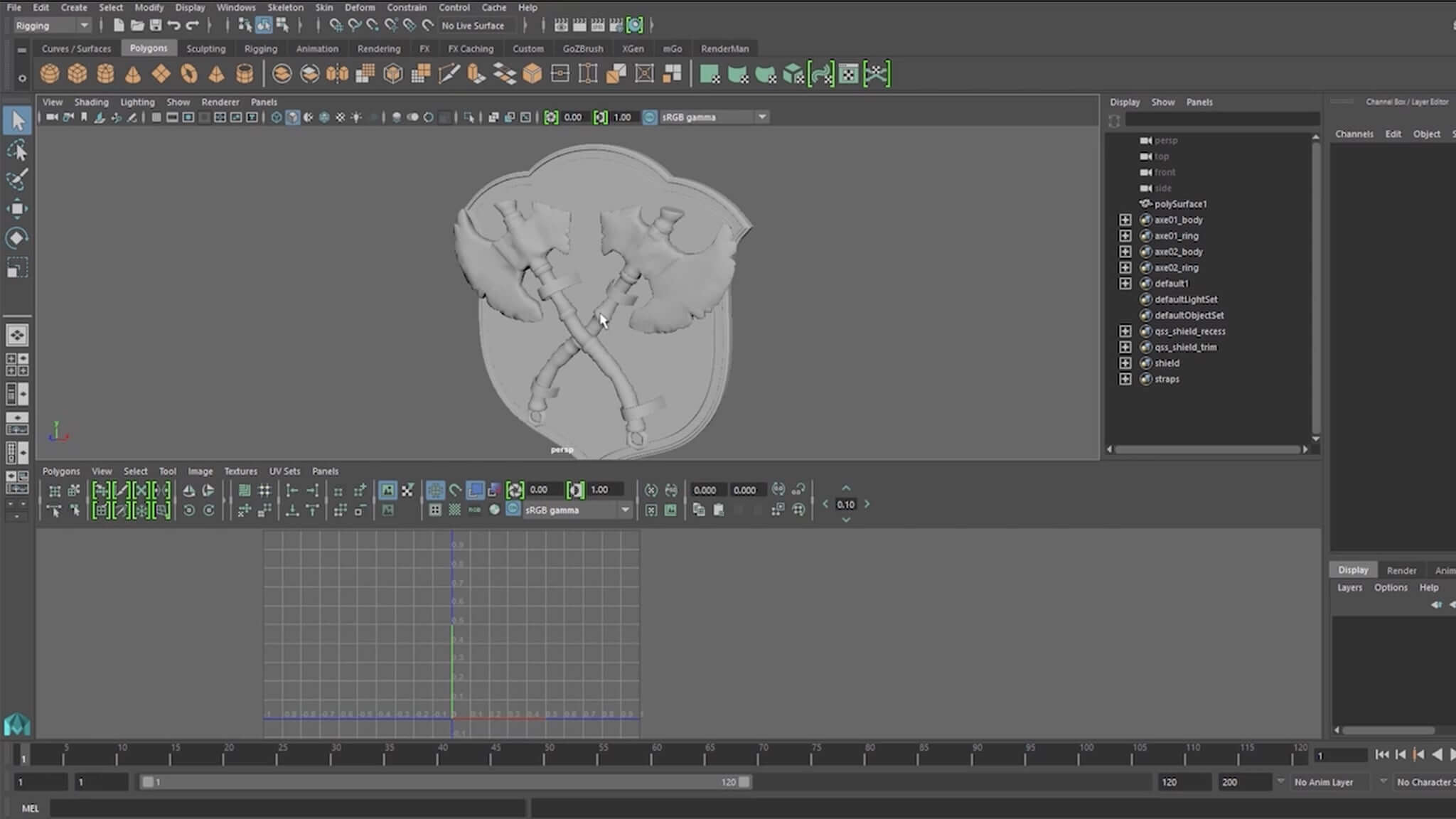Click the Undo arrow icon
Screen dimensions: 1456x819
[x=173, y=26]
